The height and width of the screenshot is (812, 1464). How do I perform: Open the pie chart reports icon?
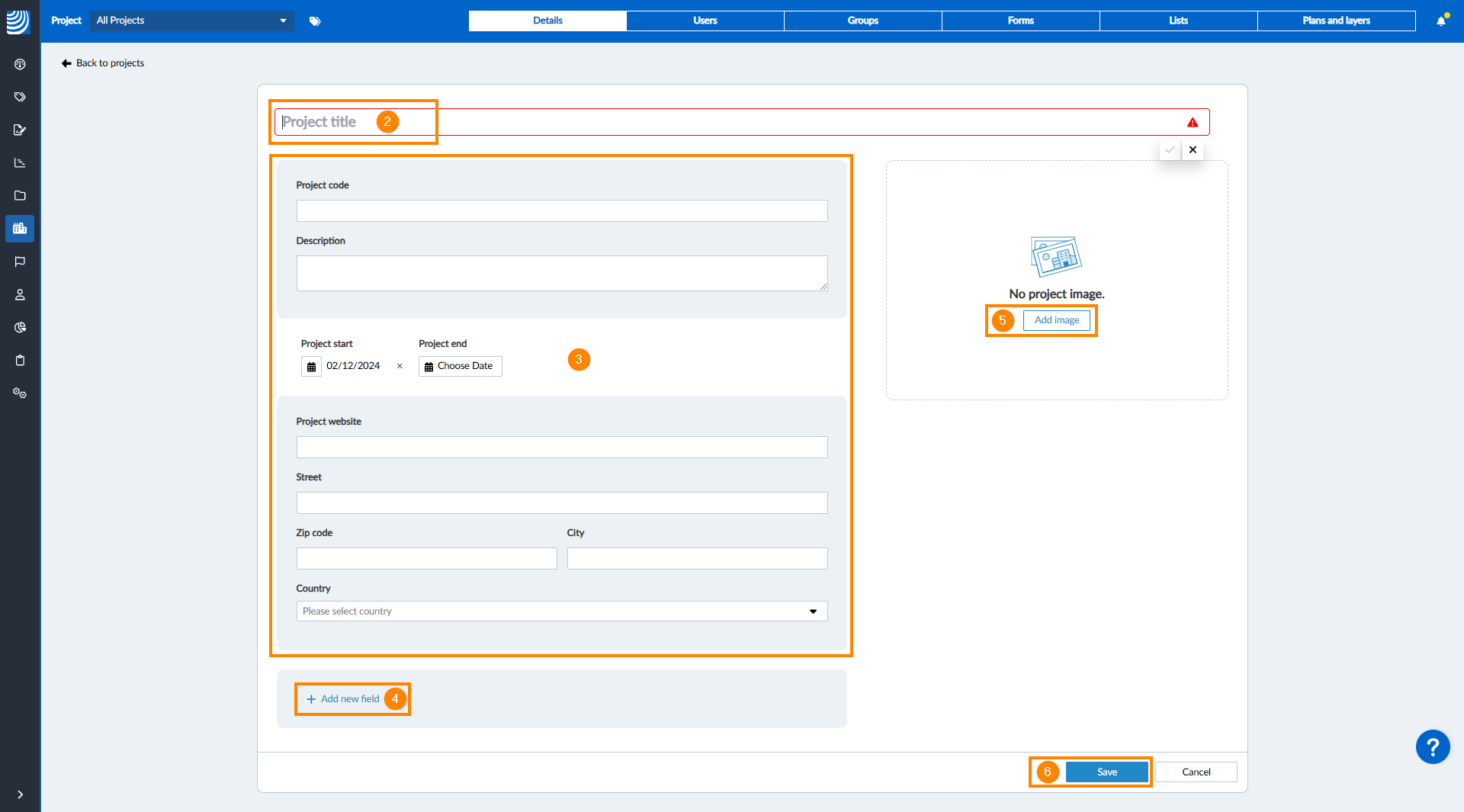(x=20, y=327)
